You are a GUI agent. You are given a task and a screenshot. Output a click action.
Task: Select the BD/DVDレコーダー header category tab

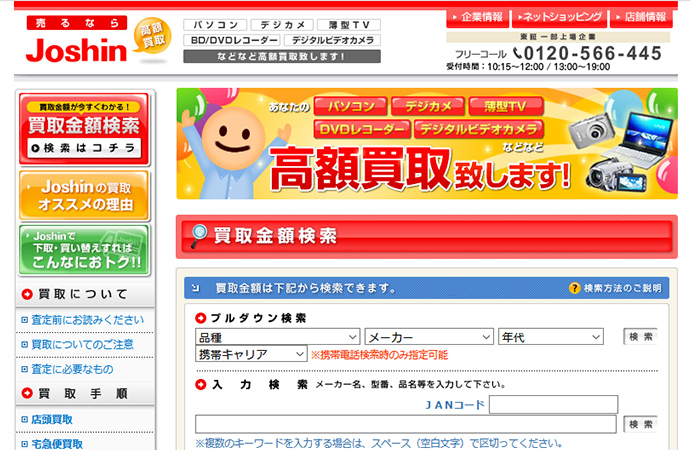pos(231,40)
